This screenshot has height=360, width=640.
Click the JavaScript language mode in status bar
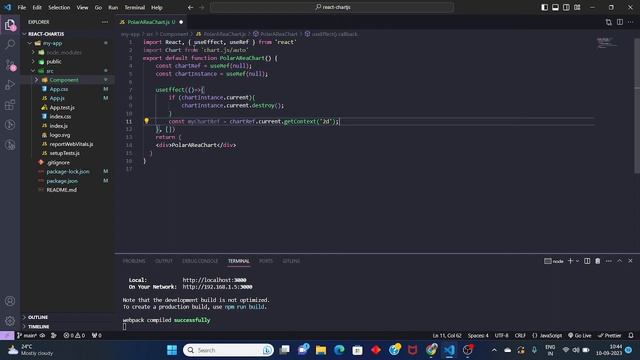click(547, 336)
